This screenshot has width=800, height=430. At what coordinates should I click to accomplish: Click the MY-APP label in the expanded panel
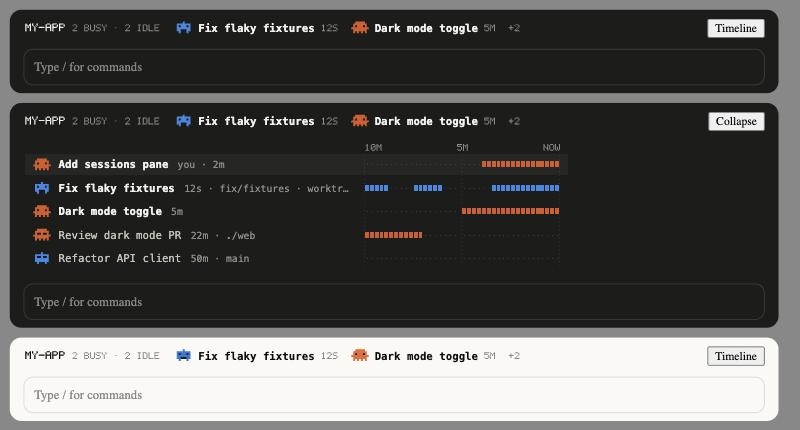tap(45, 121)
